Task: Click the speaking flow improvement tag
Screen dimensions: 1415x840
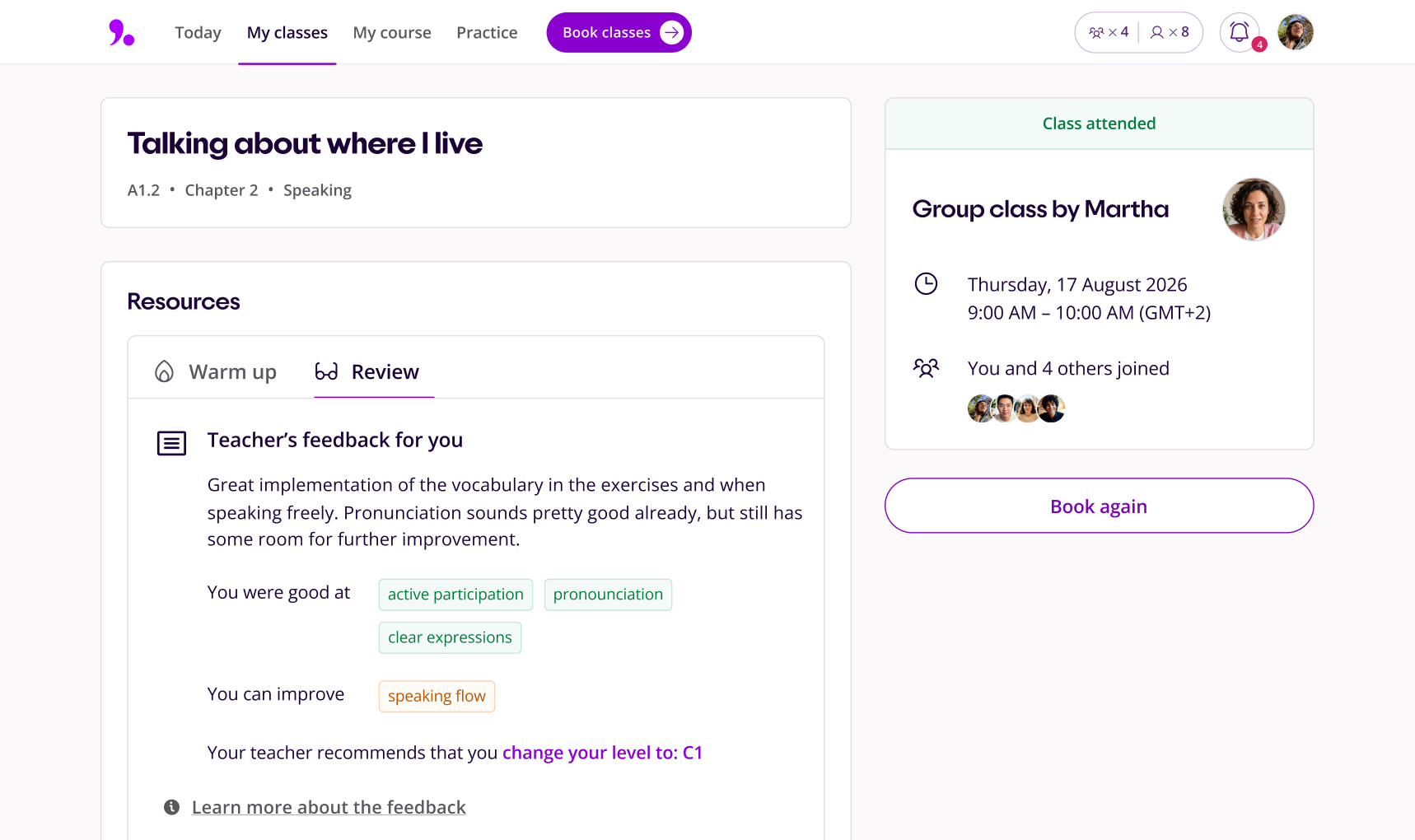Action: tap(437, 697)
